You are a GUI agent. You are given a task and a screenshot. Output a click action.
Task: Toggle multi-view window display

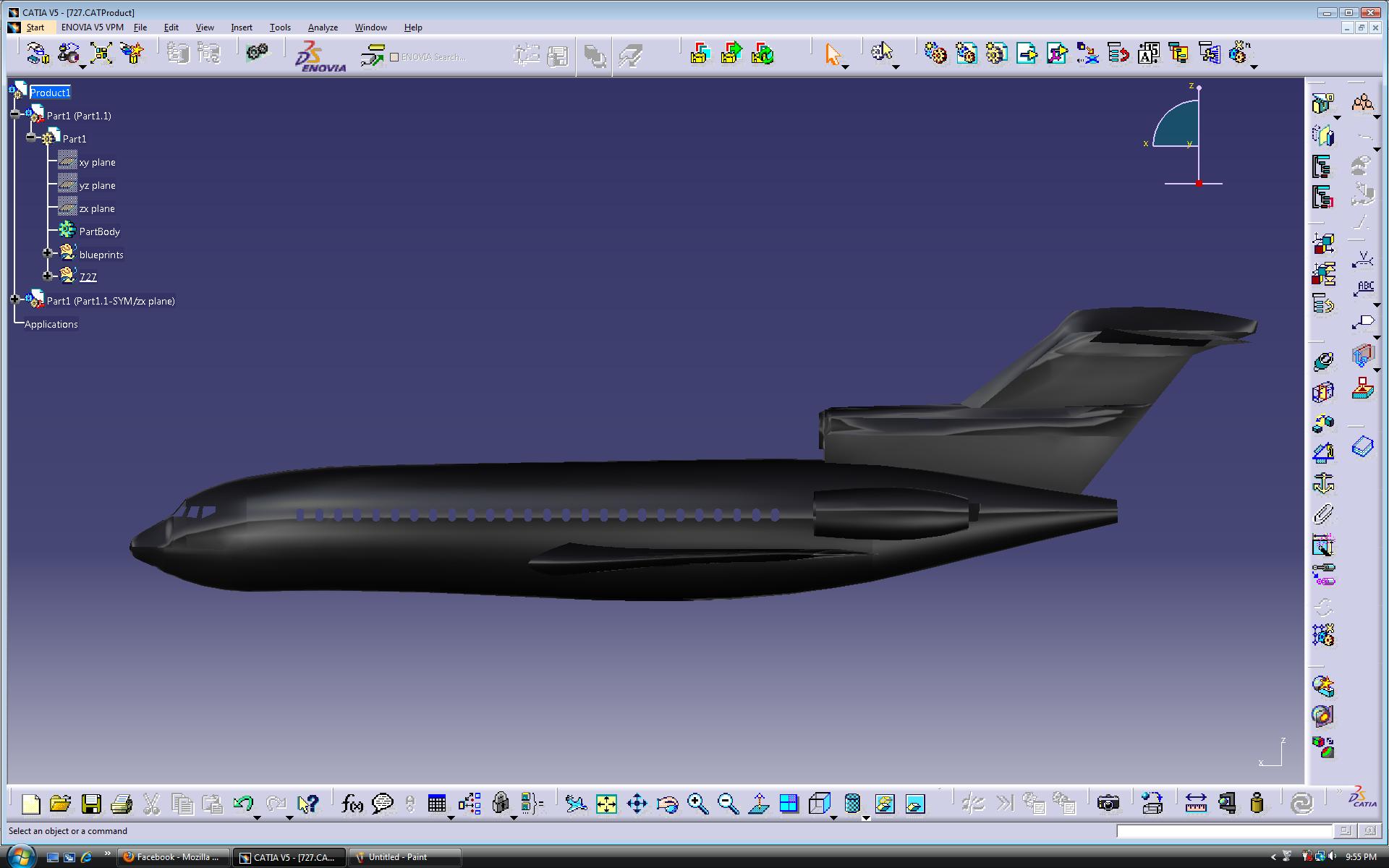(790, 803)
